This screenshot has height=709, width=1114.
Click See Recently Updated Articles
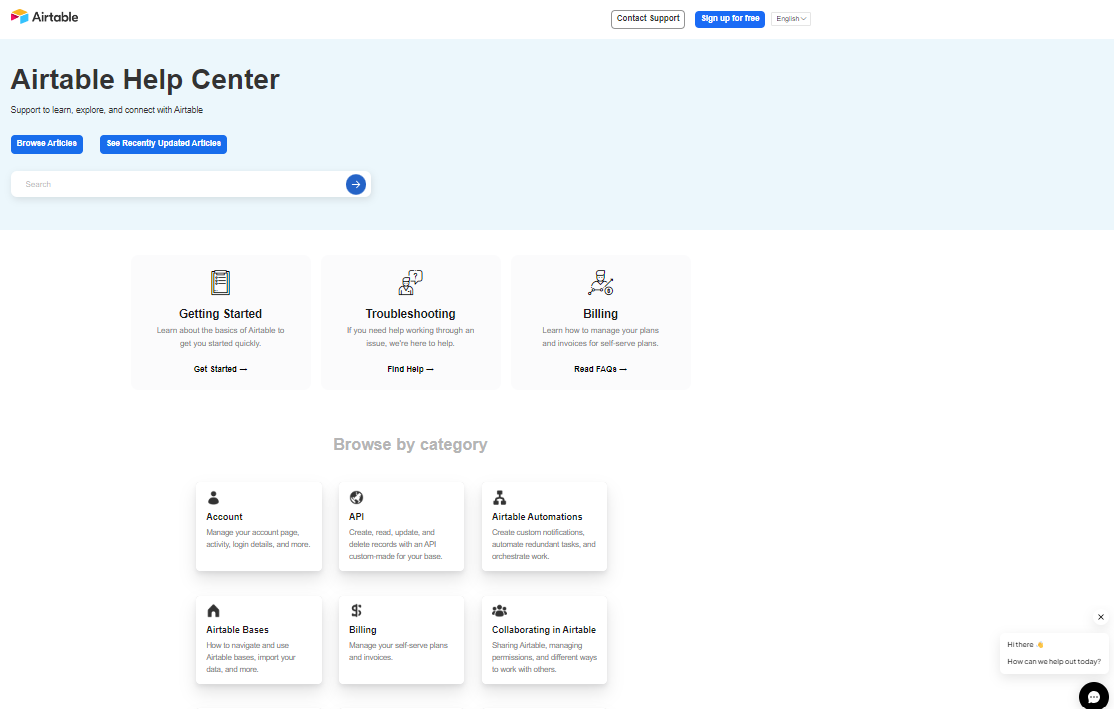click(163, 144)
